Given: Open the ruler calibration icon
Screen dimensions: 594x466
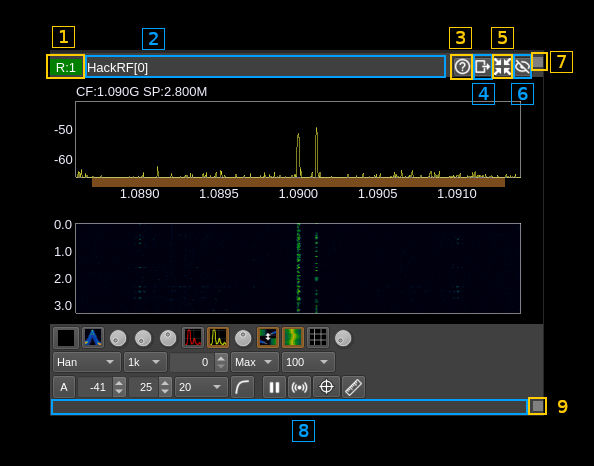Looking at the screenshot, I should [353, 387].
